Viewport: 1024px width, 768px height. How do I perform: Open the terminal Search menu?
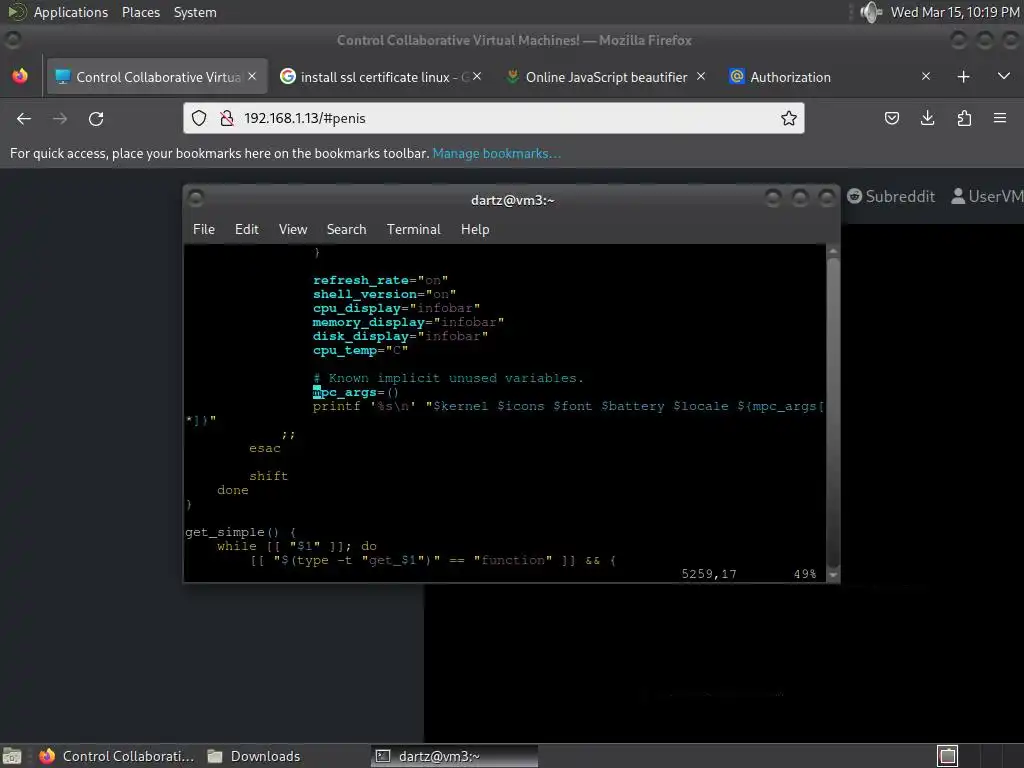click(346, 229)
